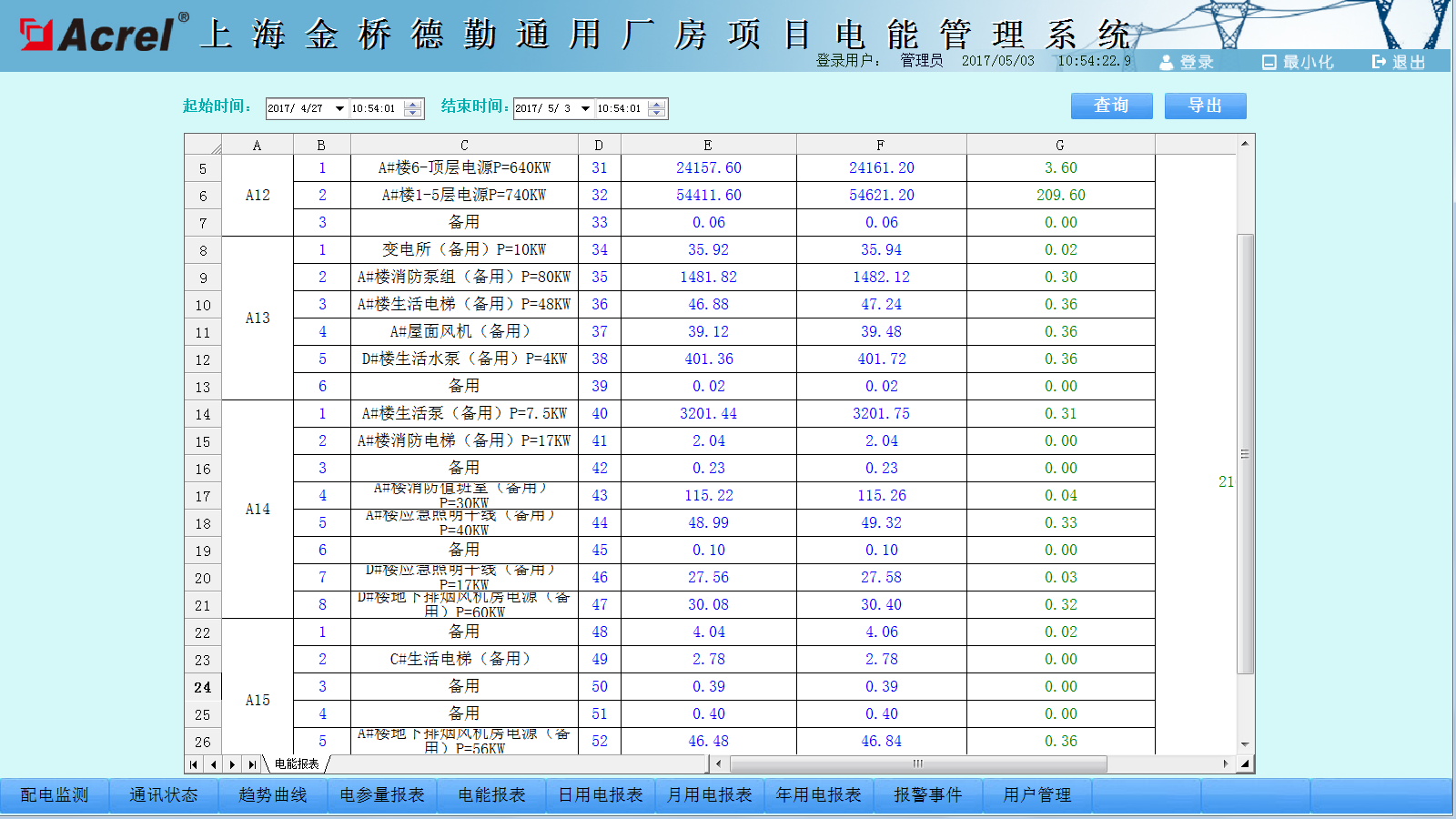Select column C header
The width and height of the screenshot is (1456, 819).
[x=464, y=146]
